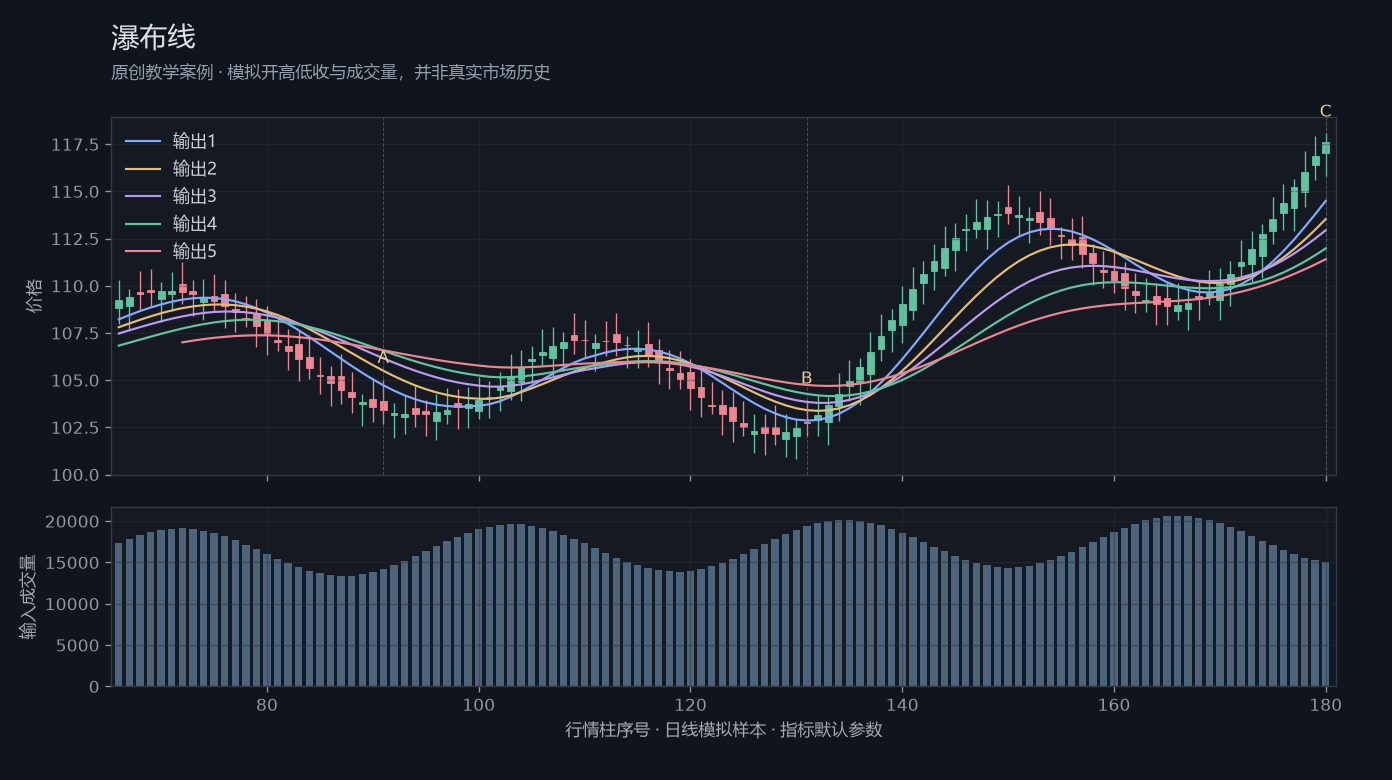Select legend entry 输出3
1392x780 pixels.
[194, 196]
